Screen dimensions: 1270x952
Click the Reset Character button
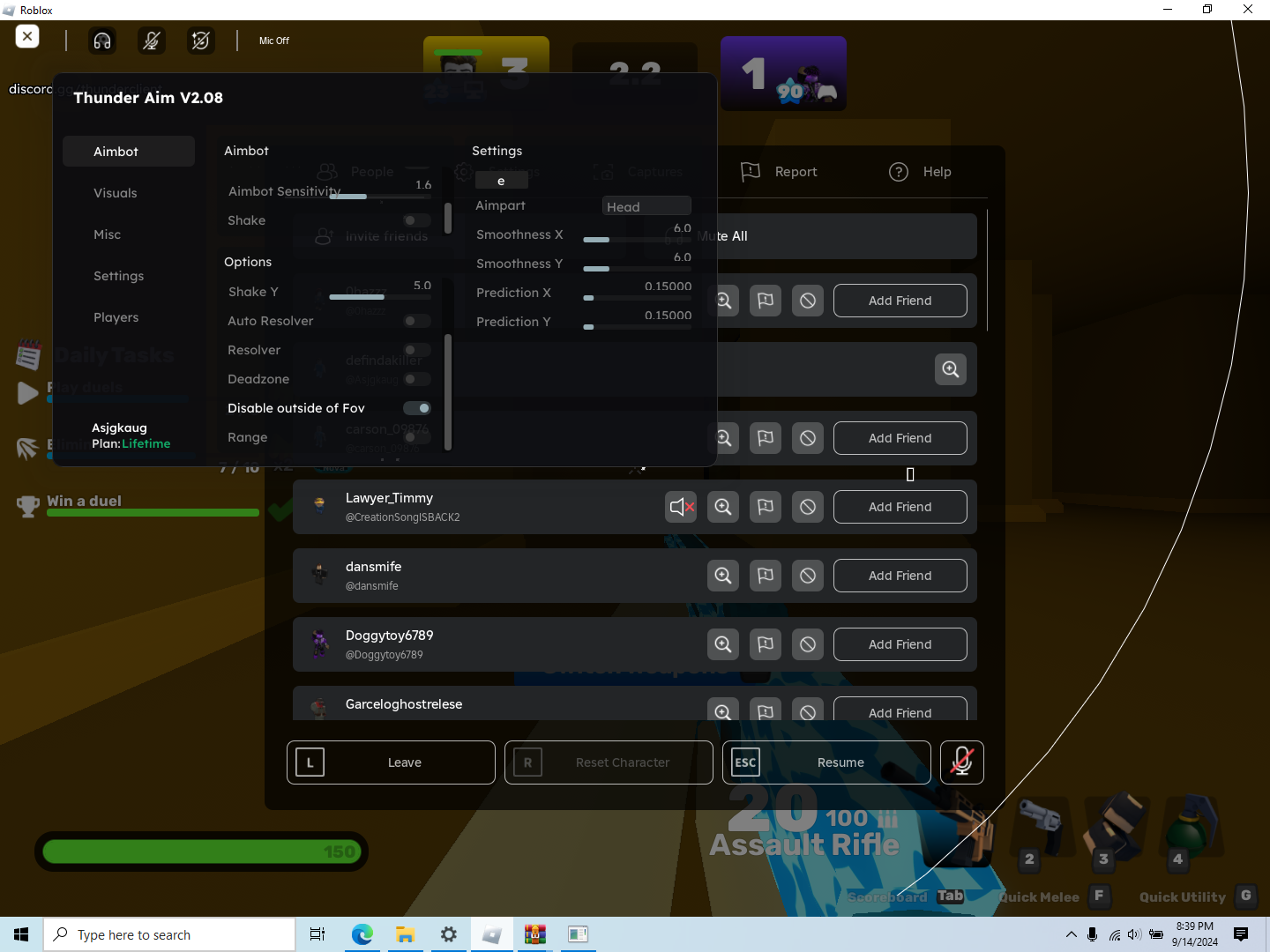609,762
